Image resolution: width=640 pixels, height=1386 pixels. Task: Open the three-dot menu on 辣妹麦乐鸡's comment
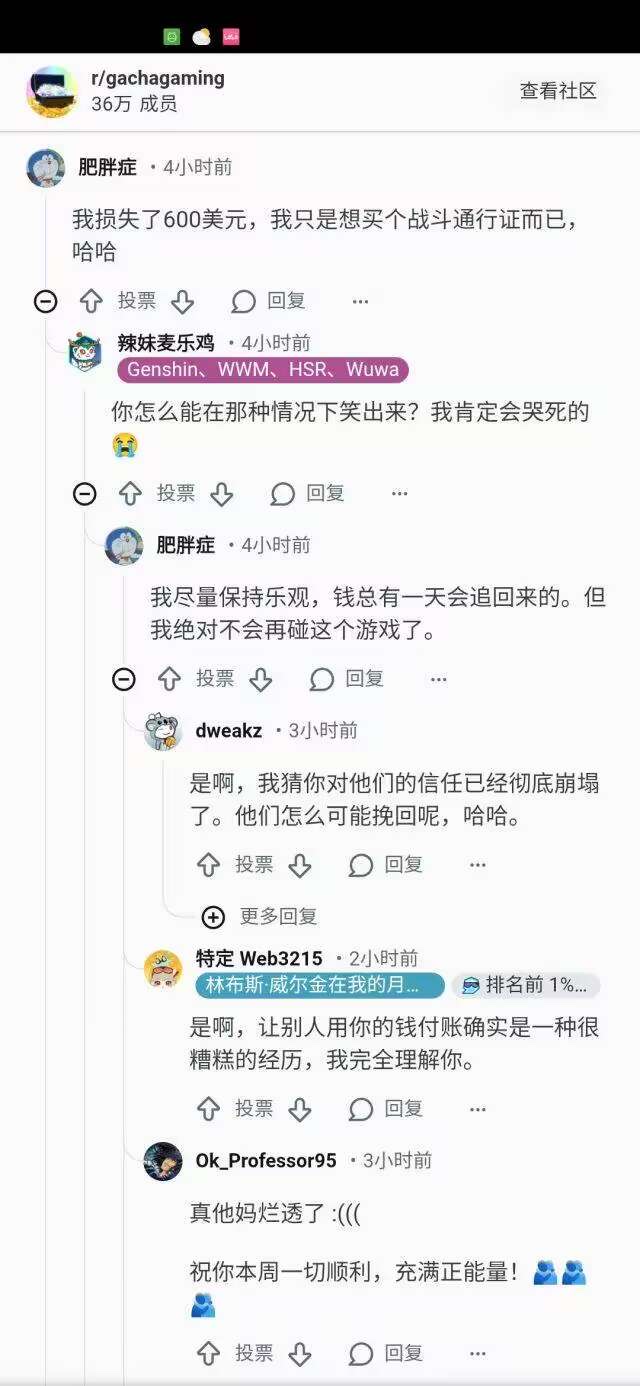(x=400, y=494)
